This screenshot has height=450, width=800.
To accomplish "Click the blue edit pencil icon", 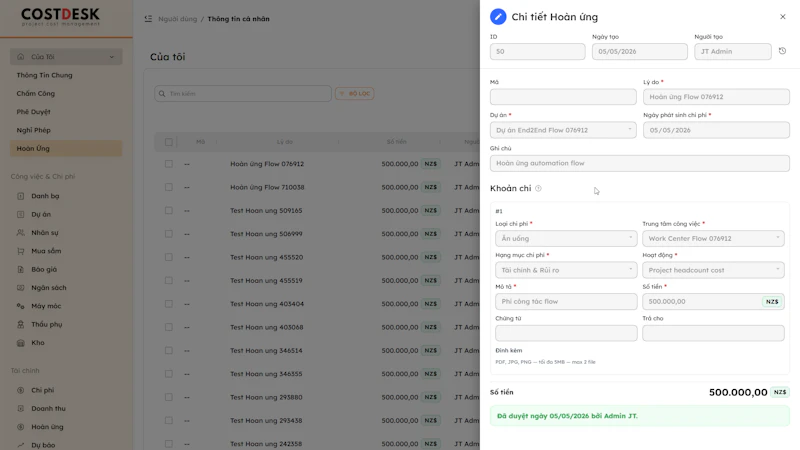I will (498, 17).
